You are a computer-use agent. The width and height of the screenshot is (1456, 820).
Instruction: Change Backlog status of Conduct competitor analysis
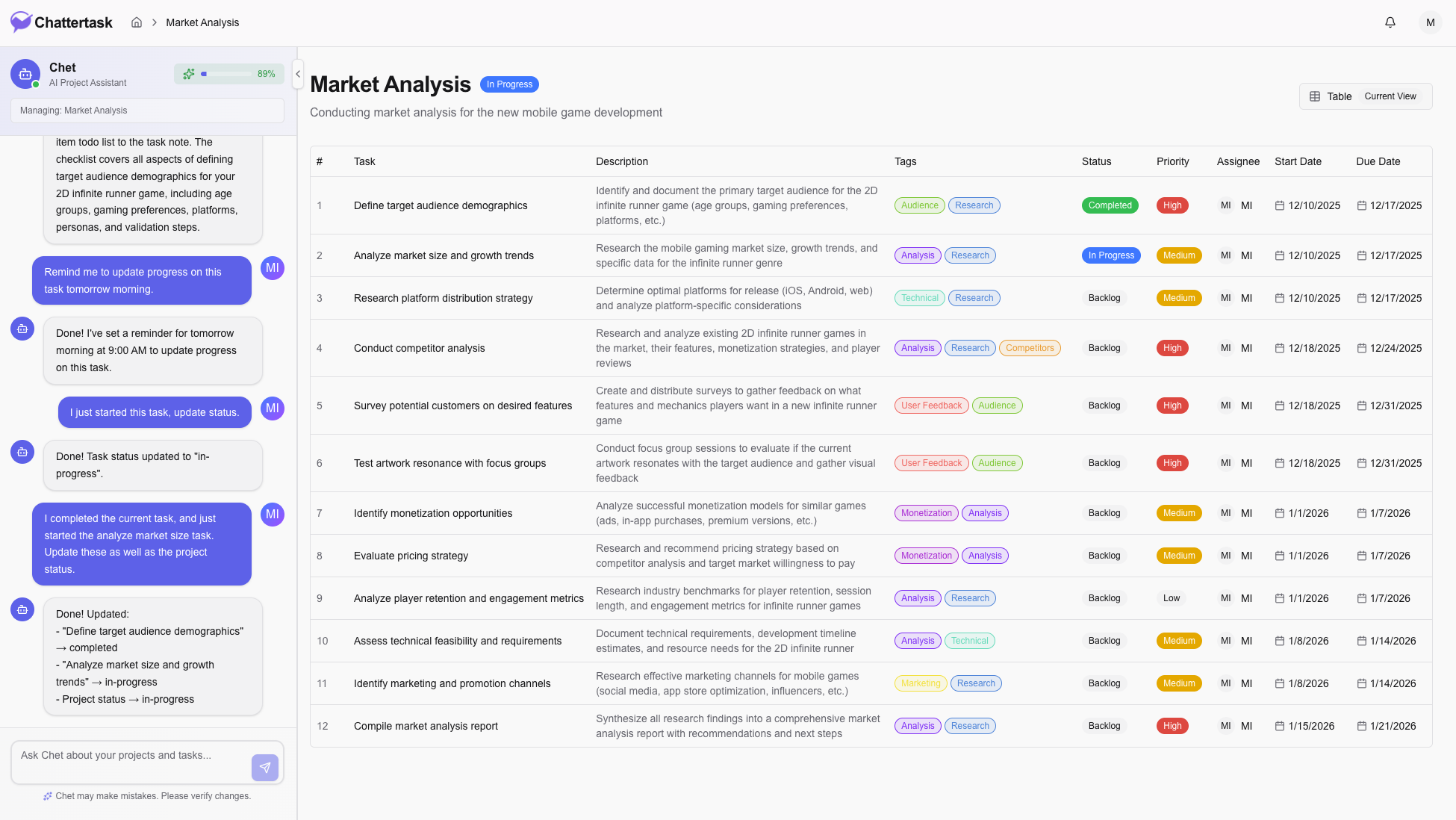(1104, 348)
